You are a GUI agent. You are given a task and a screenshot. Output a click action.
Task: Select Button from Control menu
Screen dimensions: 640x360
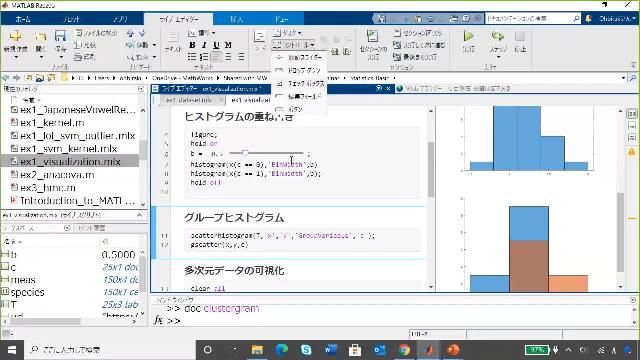[x=299, y=109]
